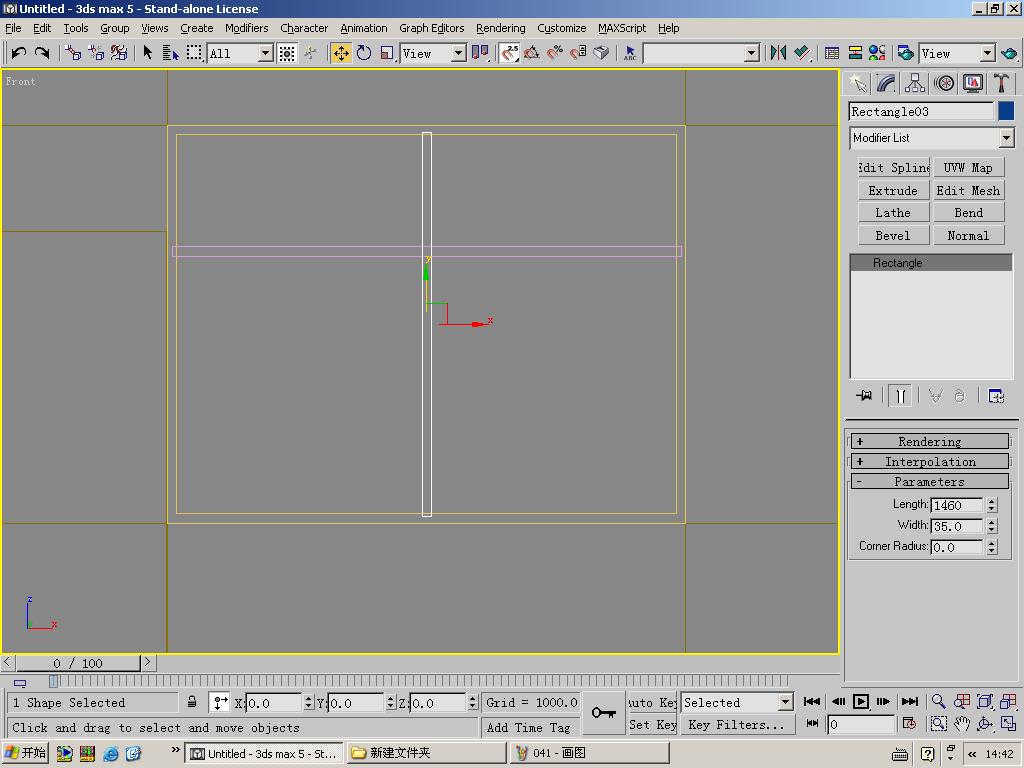Click the Rectangular Selection Region tool

pyautogui.click(x=194, y=53)
